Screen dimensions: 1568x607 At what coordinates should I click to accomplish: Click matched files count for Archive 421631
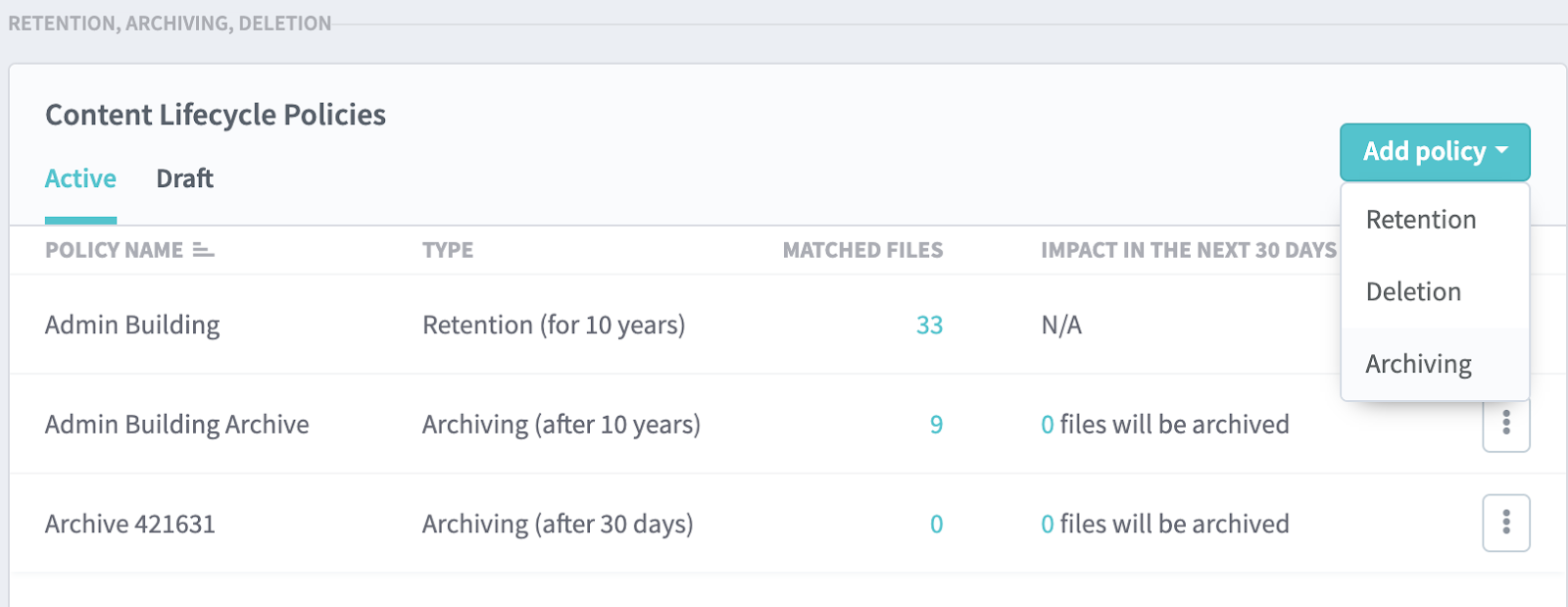point(936,524)
